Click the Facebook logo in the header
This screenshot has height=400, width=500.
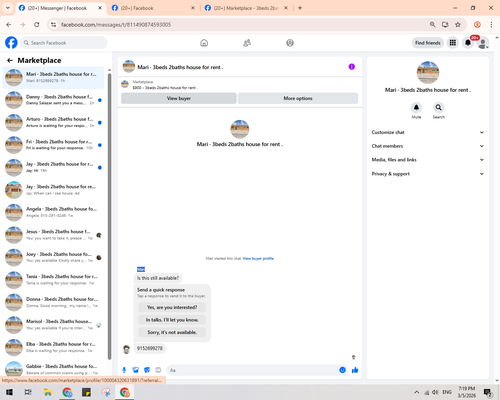coord(11,43)
